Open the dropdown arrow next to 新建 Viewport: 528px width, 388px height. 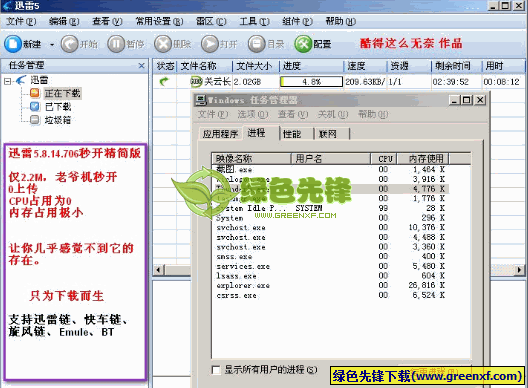(x=52, y=44)
